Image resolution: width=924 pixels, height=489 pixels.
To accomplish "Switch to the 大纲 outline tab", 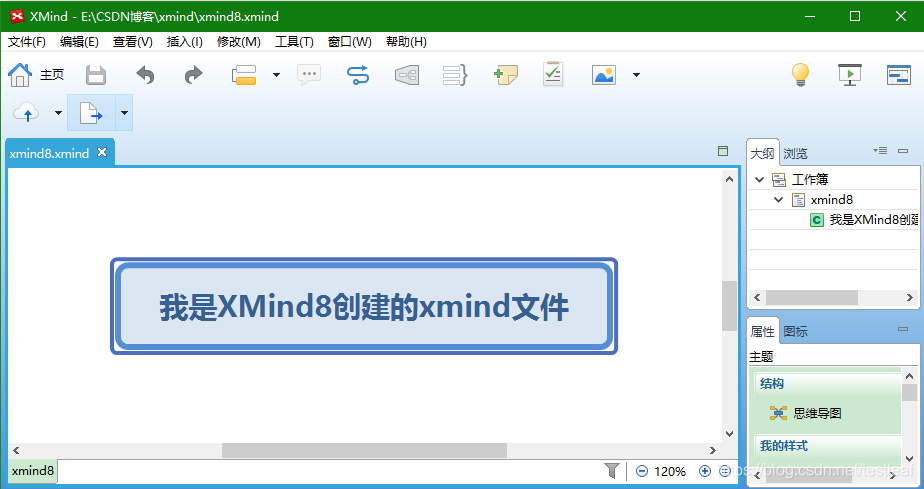I will click(762, 153).
